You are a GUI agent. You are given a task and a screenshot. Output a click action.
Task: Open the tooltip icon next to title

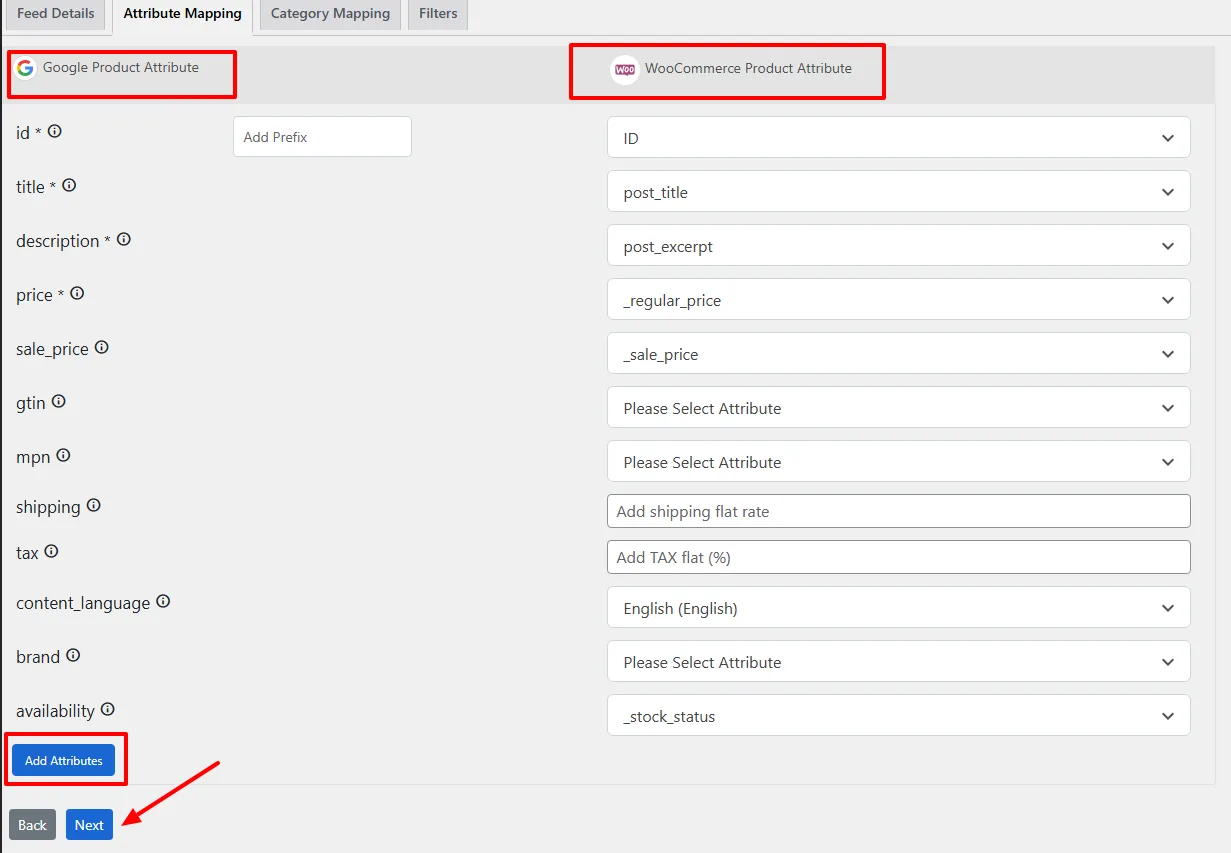point(67,184)
